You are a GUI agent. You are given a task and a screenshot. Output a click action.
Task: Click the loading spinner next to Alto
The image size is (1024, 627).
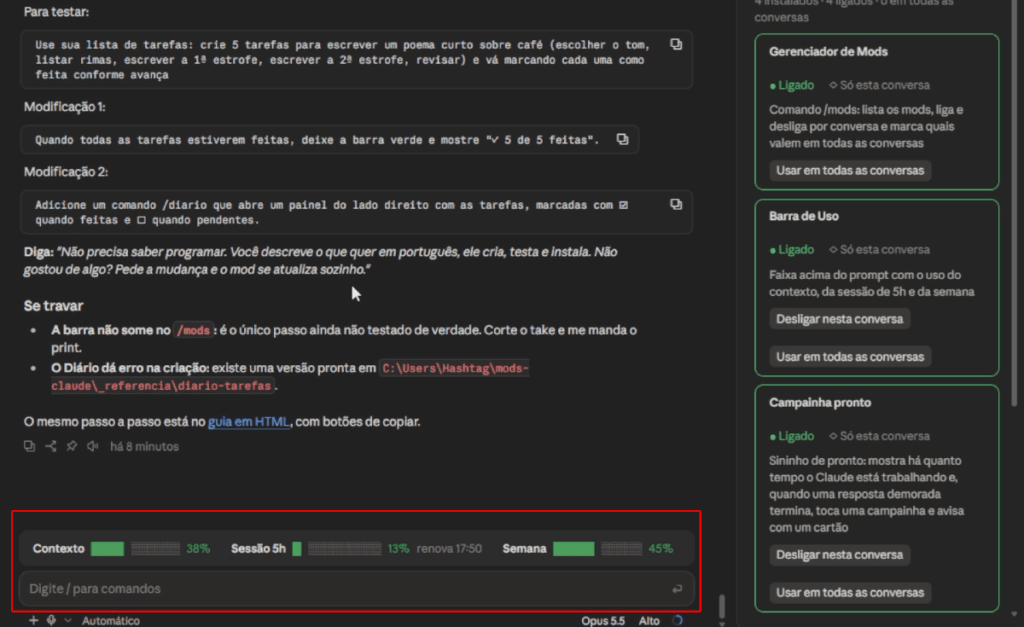[x=677, y=620]
